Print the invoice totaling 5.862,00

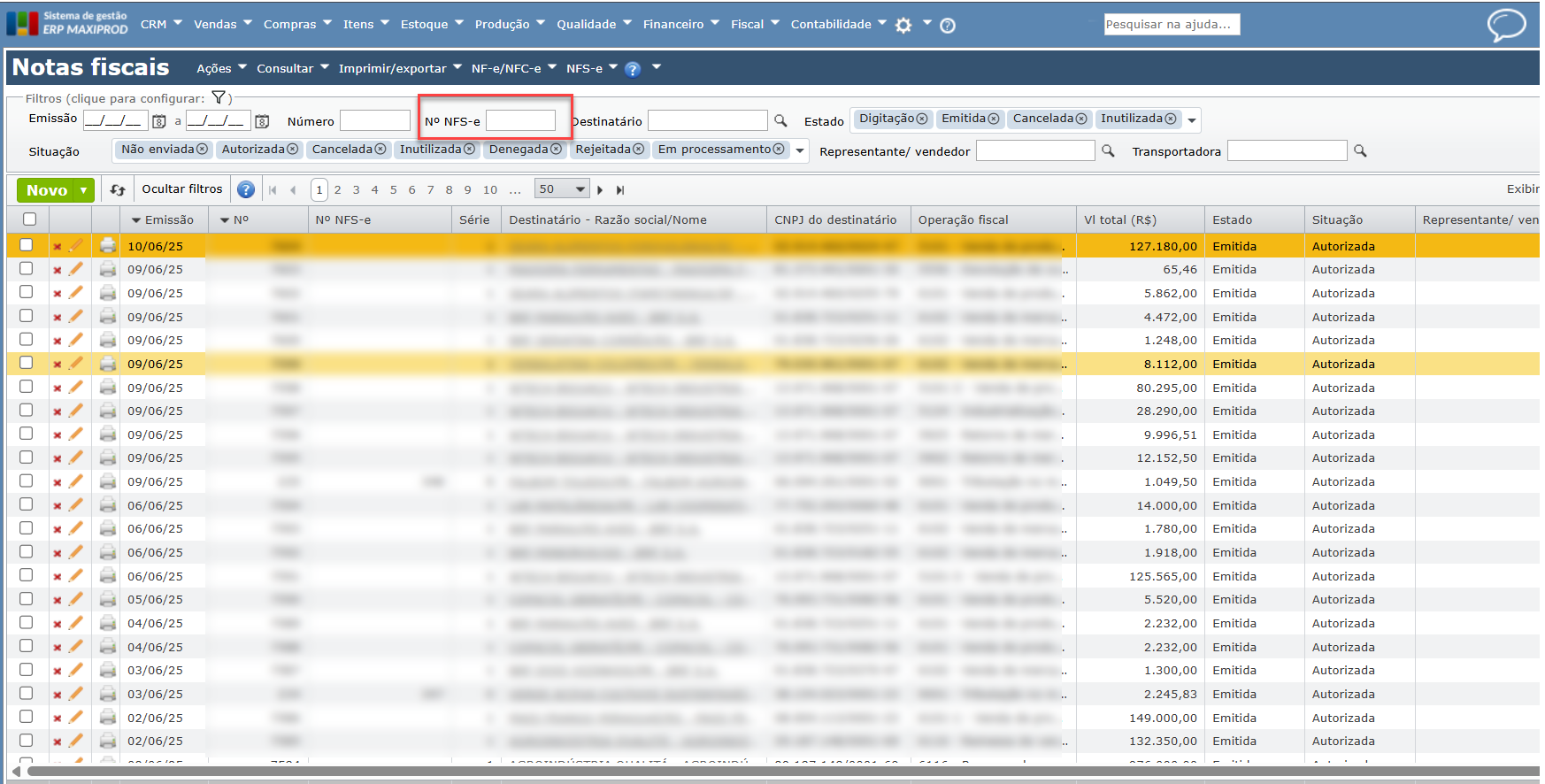(108, 293)
